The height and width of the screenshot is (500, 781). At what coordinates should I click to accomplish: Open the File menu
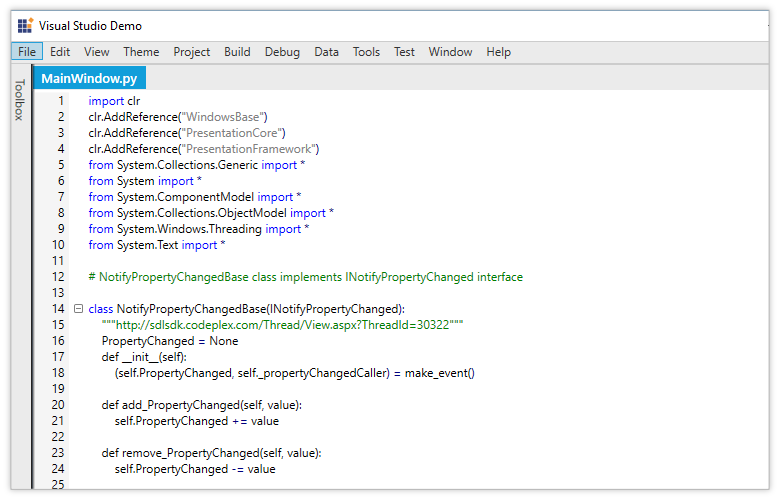27,52
